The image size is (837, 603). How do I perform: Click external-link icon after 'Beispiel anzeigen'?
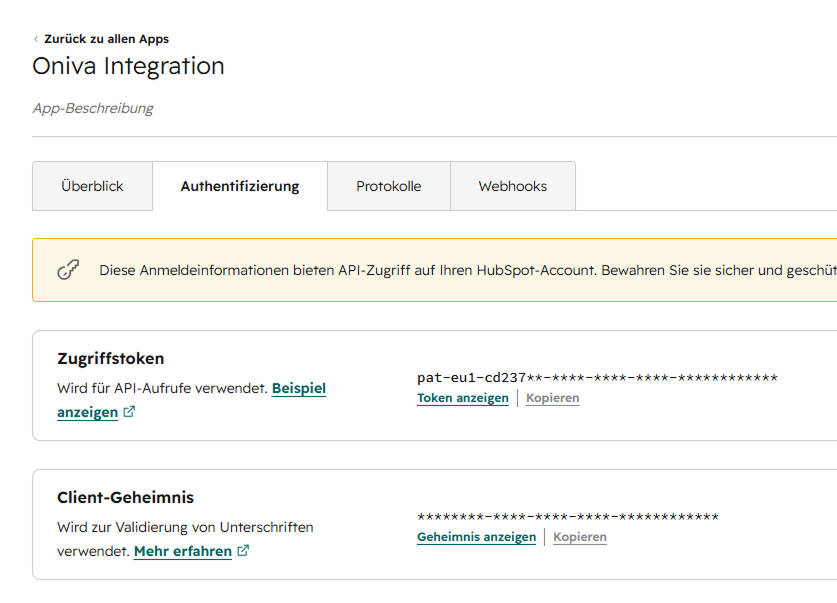[x=129, y=412]
